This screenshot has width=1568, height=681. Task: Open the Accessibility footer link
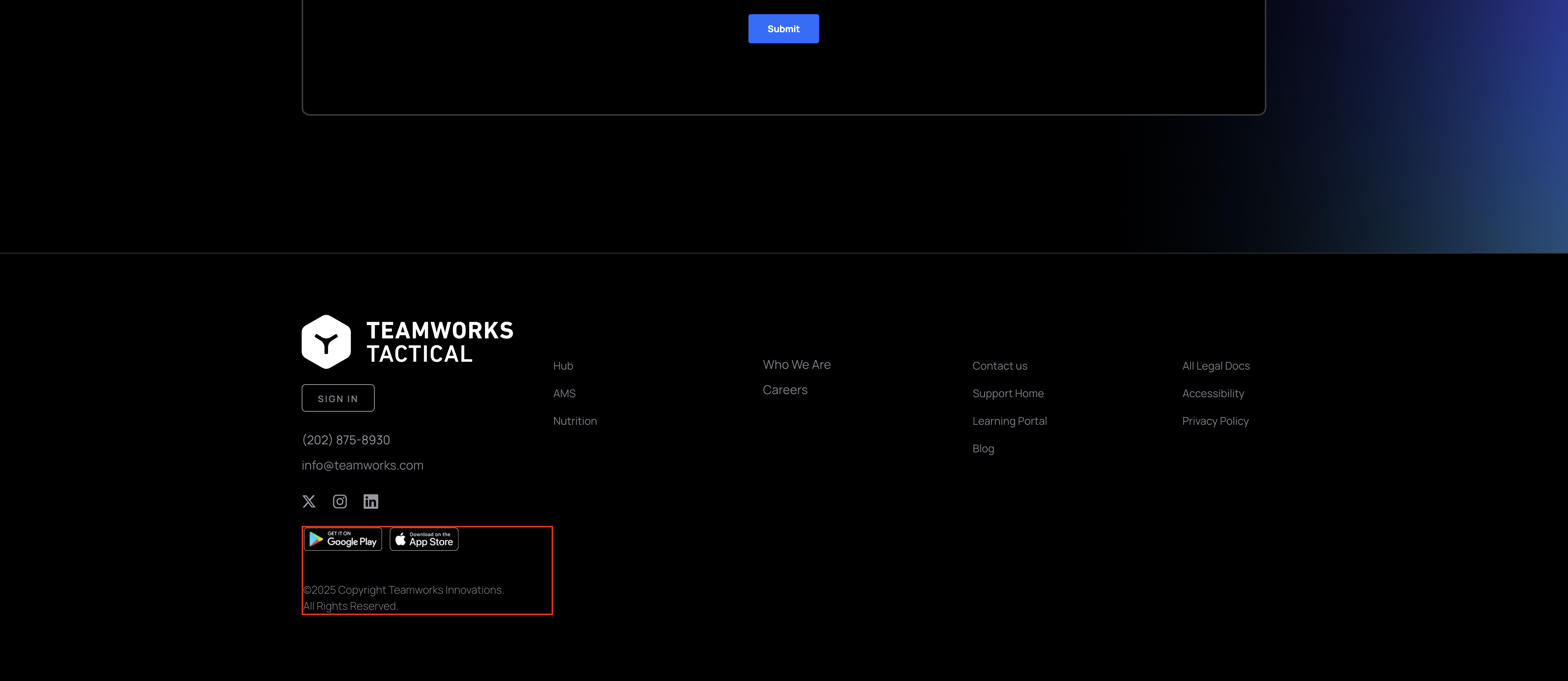pos(1212,393)
